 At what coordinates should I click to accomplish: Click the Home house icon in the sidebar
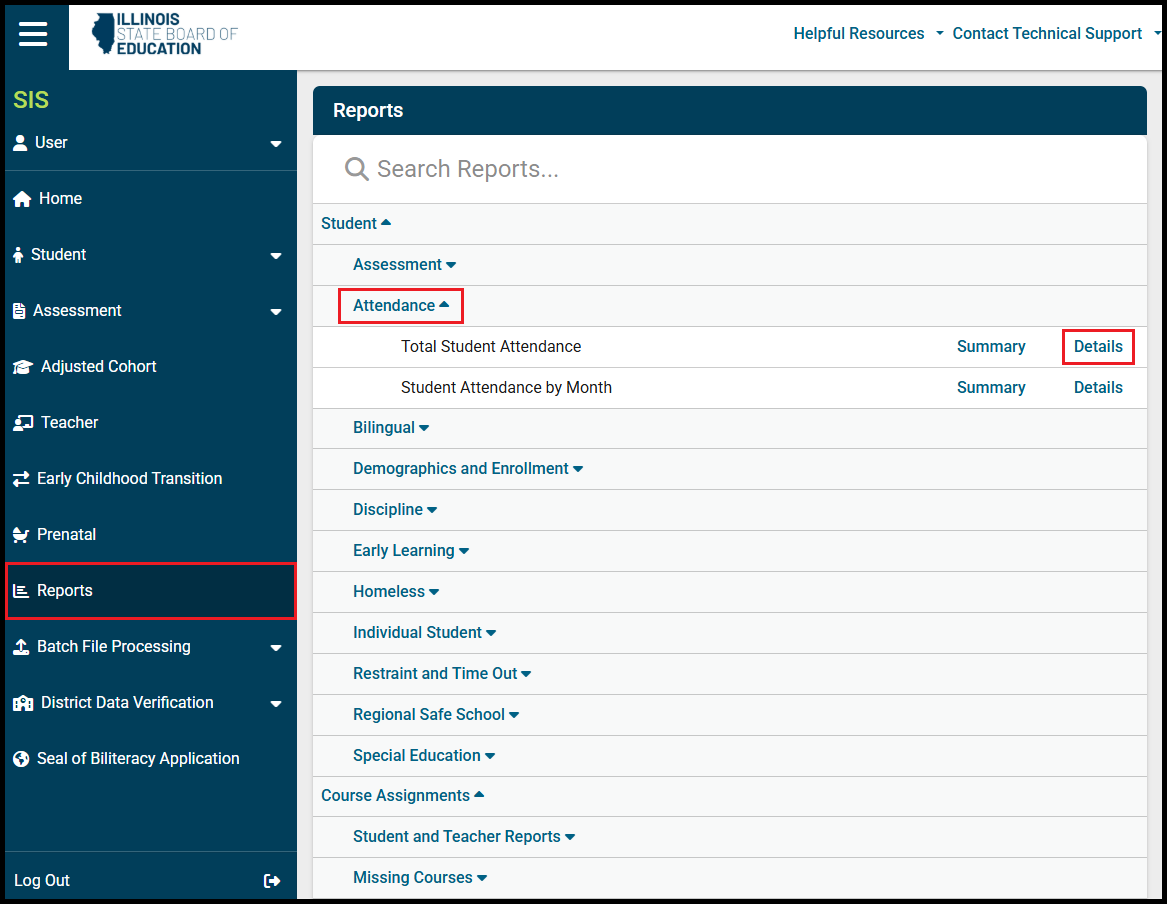coord(22,199)
